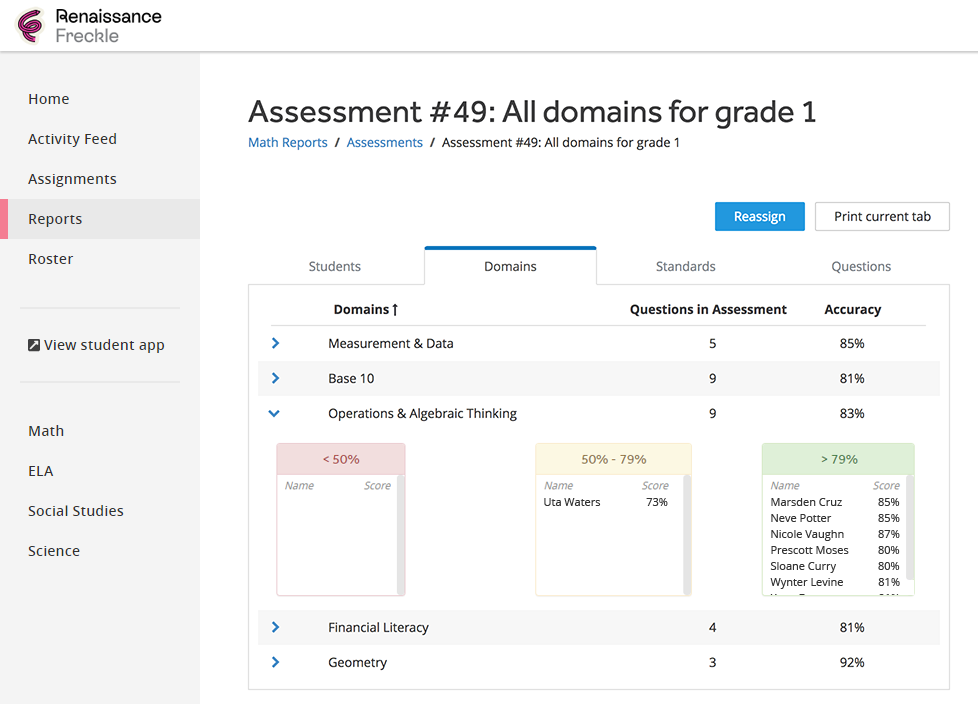Click student Neve Potter

coord(800,518)
